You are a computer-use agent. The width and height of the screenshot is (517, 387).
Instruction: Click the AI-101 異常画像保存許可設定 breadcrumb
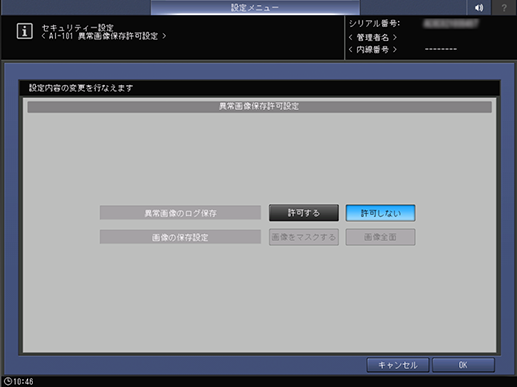tap(103, 36)
